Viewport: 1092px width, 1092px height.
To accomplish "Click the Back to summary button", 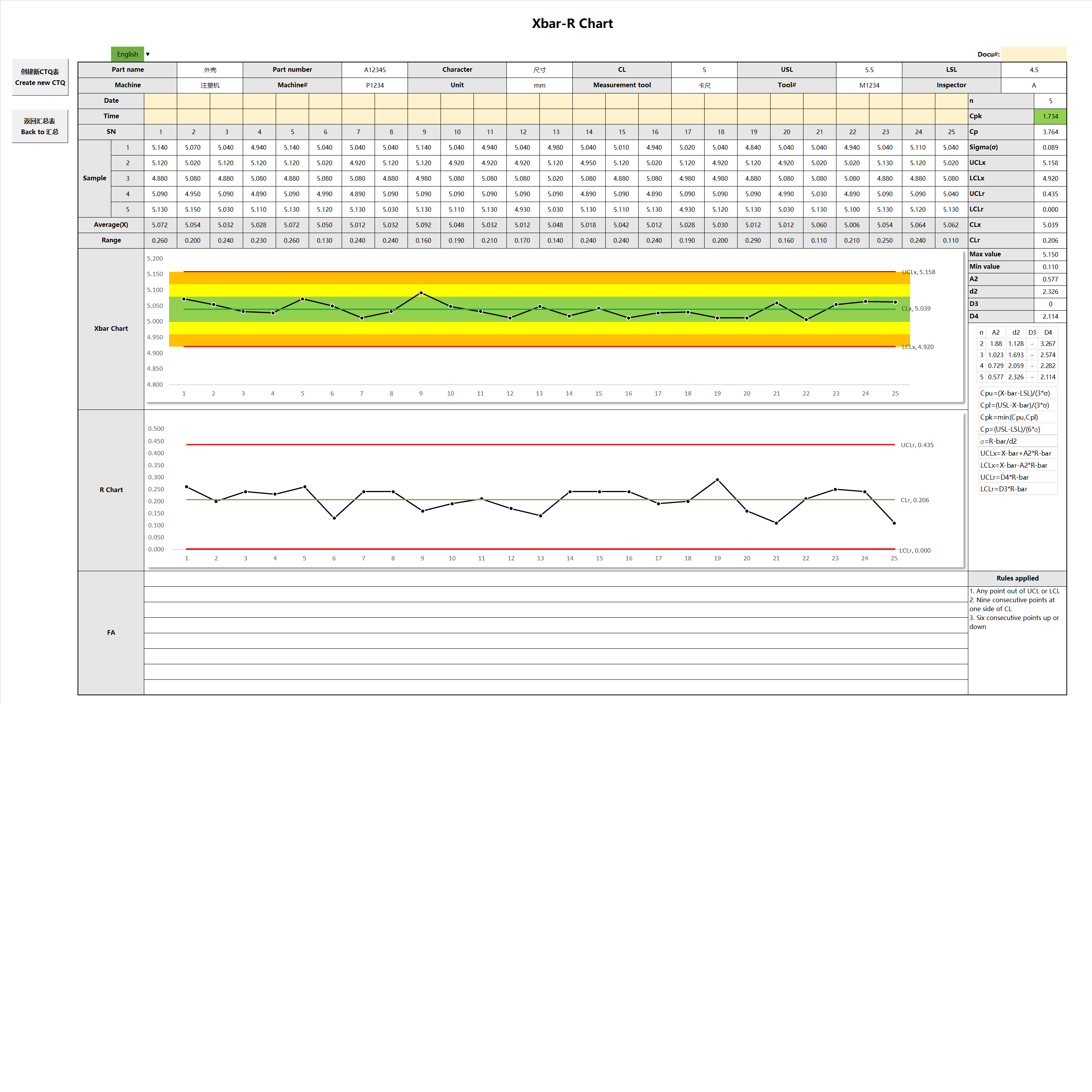I will pos(40,126).
